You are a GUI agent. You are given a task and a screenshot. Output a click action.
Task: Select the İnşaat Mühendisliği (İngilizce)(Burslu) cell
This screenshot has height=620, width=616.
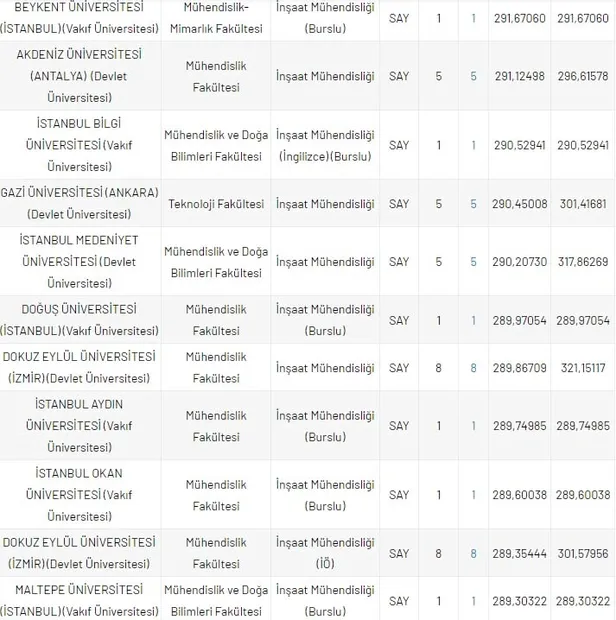(325, 146)
